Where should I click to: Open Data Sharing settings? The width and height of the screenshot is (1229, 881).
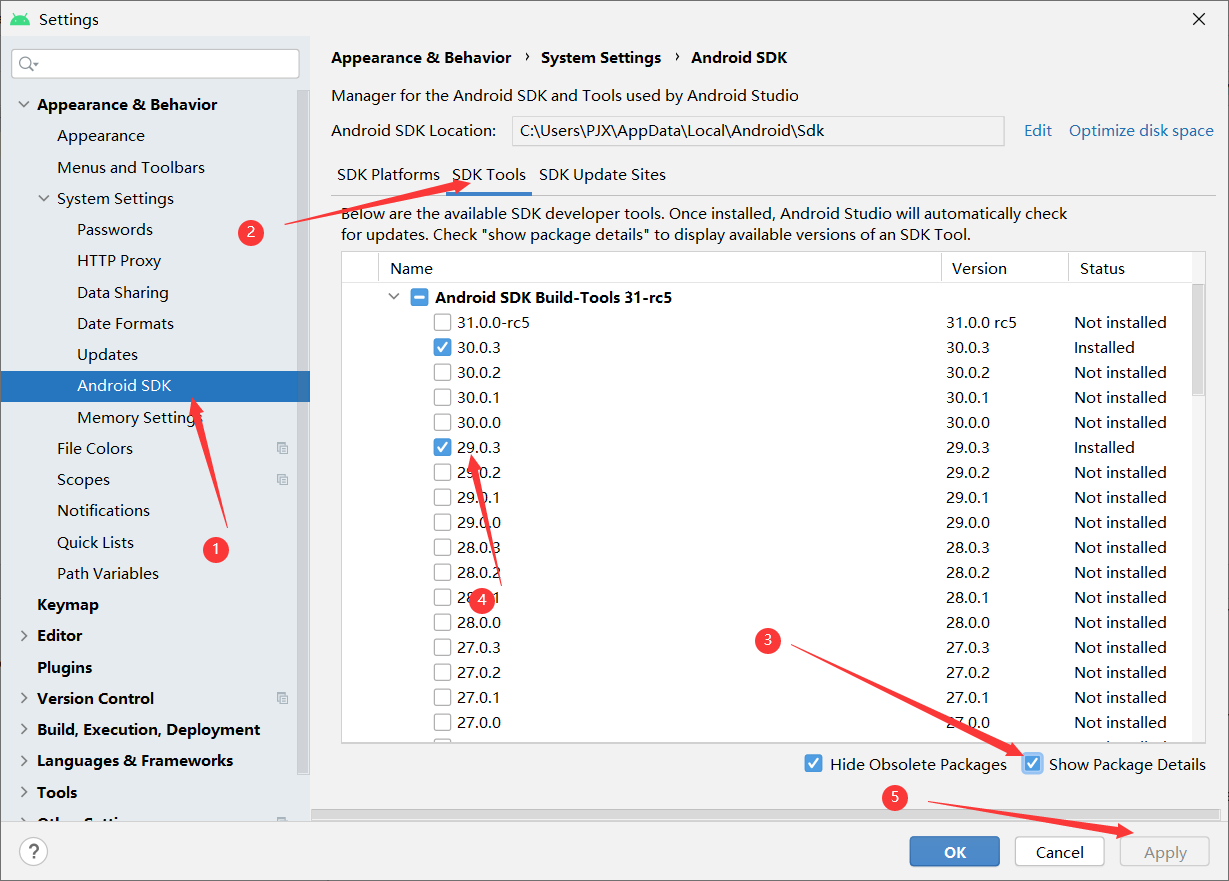click(123, 293)
